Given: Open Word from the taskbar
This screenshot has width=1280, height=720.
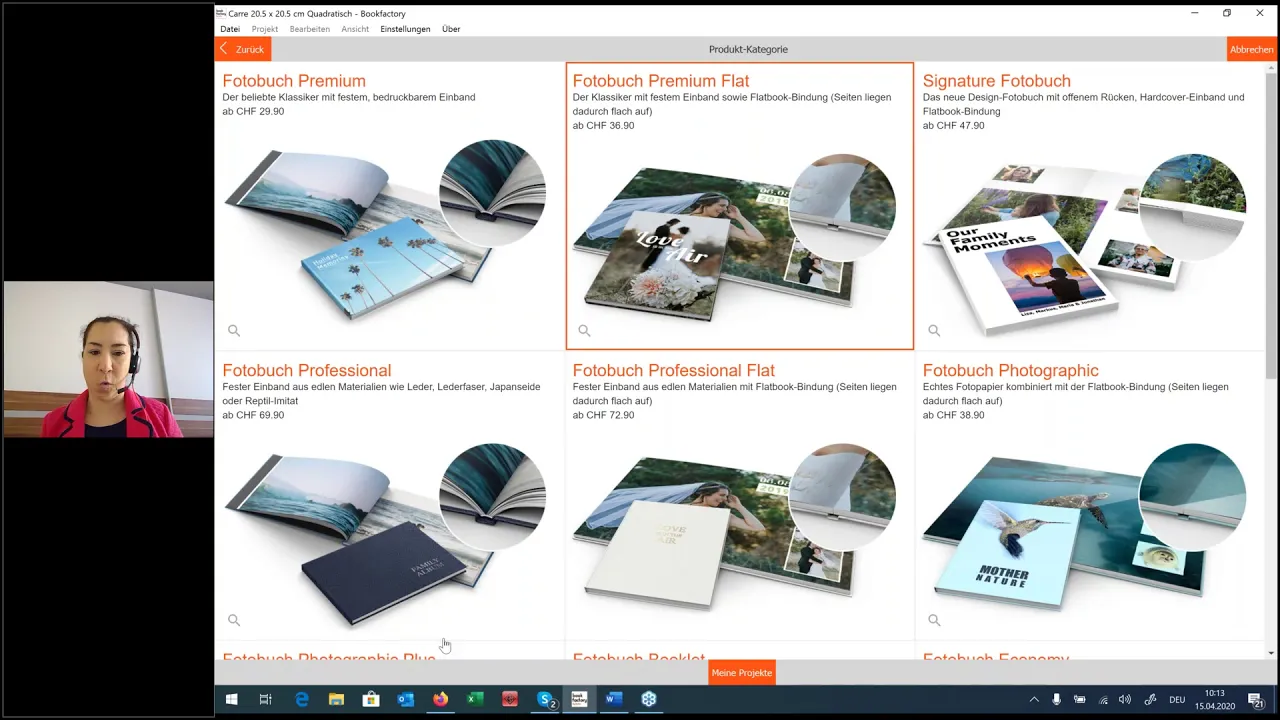Looking at the screenshot, I should tap(614, 700).
